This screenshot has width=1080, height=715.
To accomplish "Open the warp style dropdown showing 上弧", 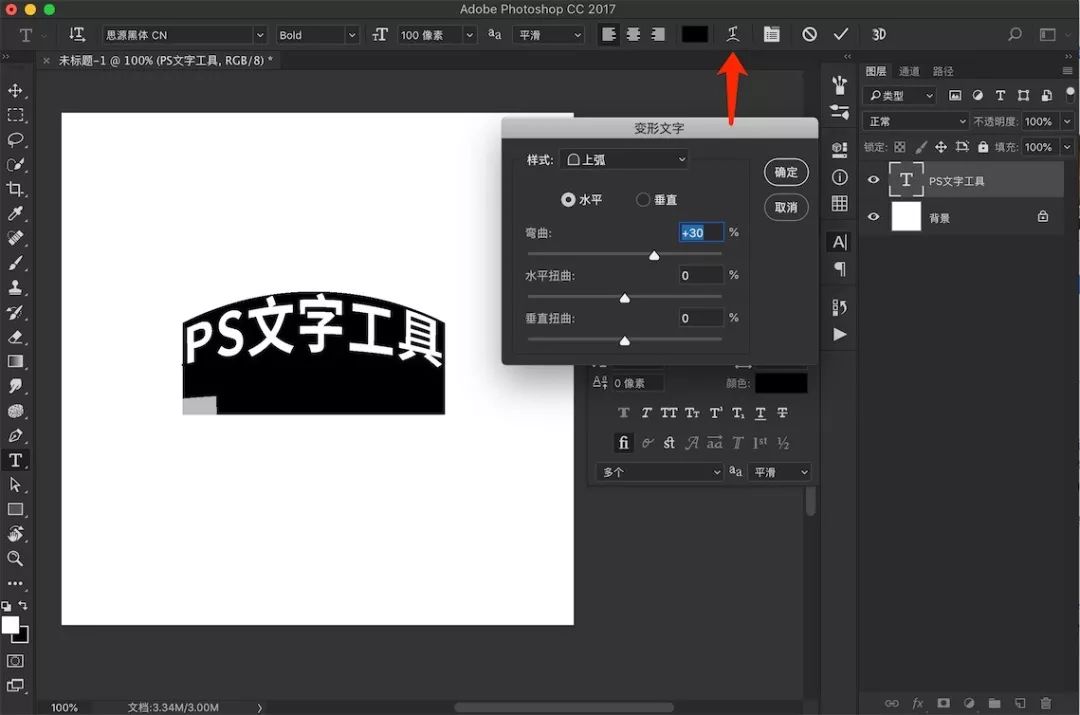I will point(624,159).
